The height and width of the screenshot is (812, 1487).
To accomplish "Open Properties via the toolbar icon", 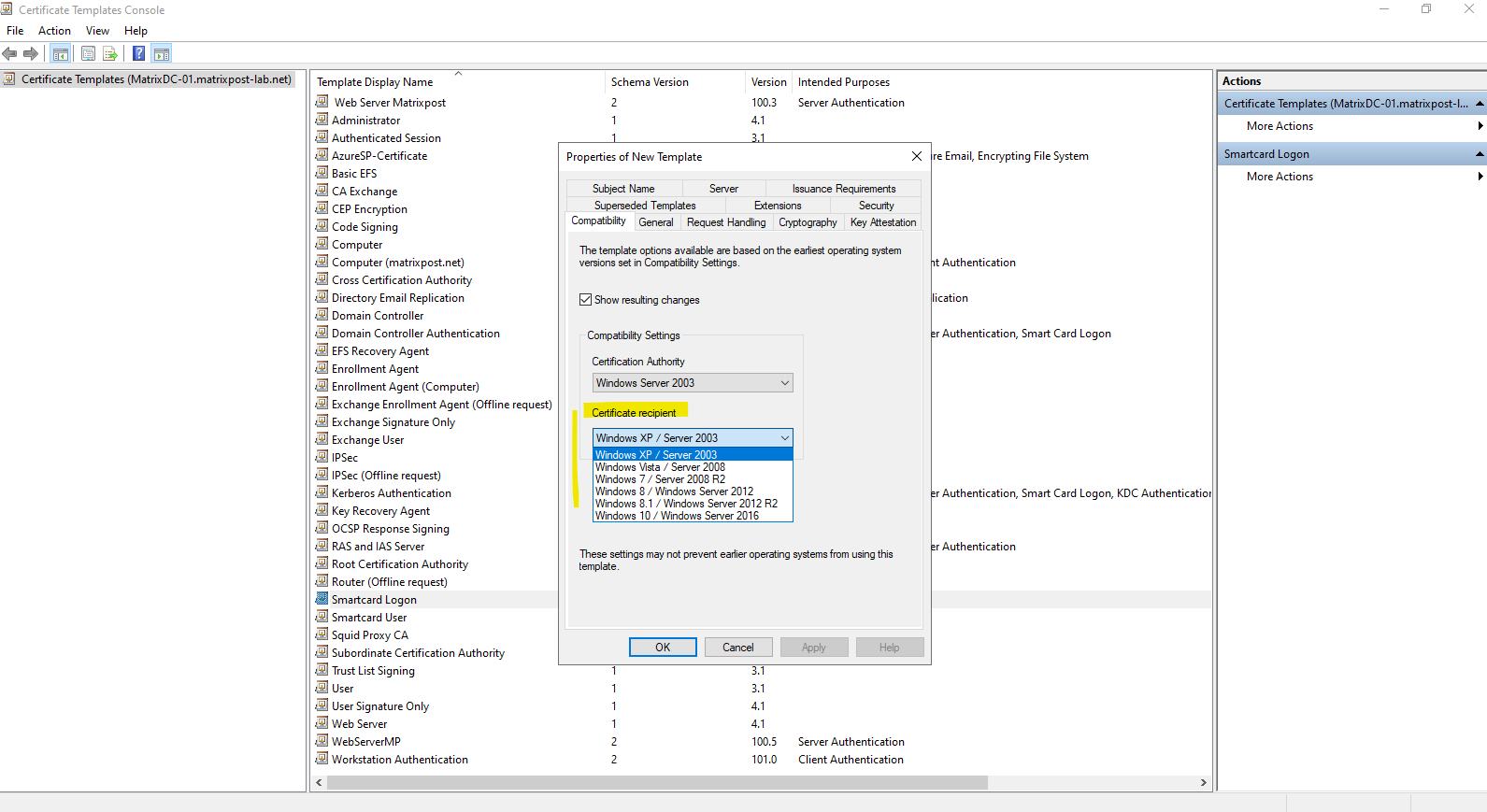I will point(88,54).
